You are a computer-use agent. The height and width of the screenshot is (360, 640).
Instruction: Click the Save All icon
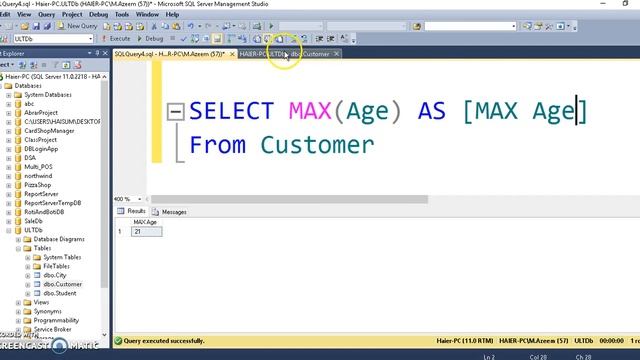(47, 27)
